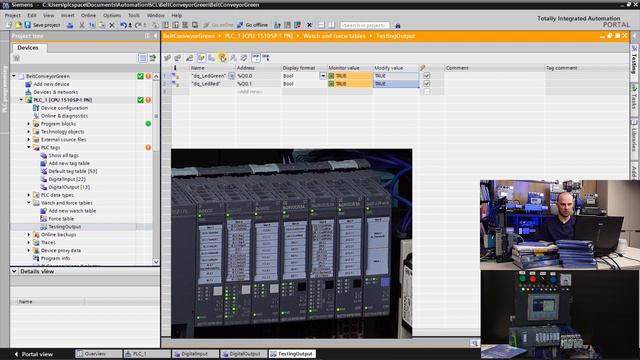Open the Options menu
Image resolution: width=640 pixels, height=360 pixels.
pos(111,15)
